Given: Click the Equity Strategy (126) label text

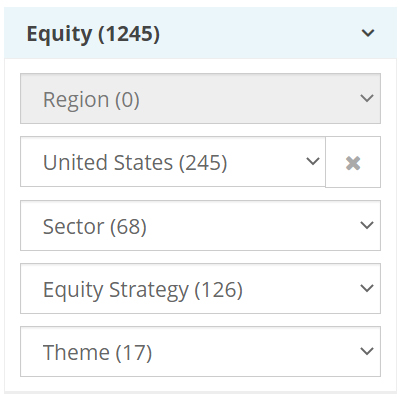Looking at the screenshot, I should [143, 290].
